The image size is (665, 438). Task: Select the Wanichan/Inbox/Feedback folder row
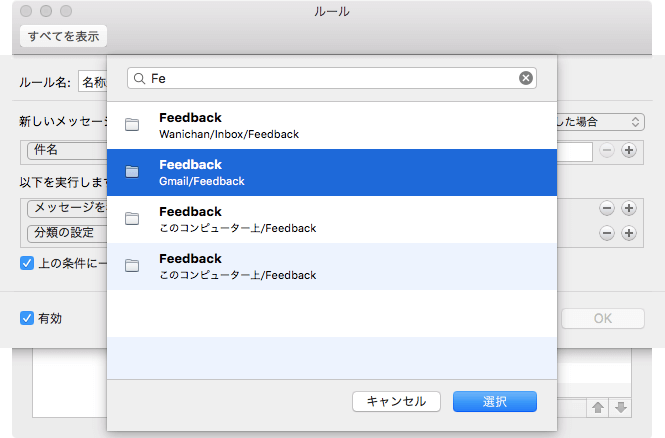pos(330,125)
